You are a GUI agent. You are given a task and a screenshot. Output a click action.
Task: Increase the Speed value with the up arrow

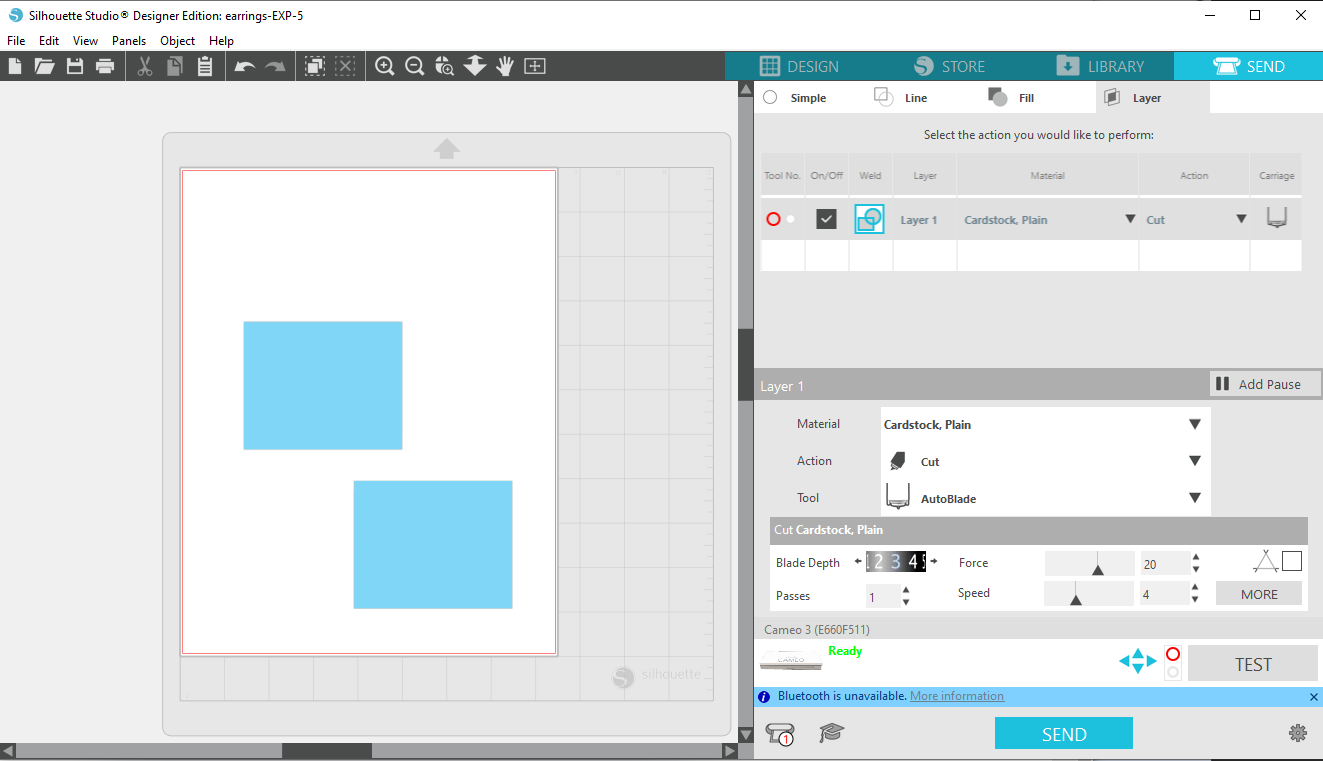(x=1196, y=588)
